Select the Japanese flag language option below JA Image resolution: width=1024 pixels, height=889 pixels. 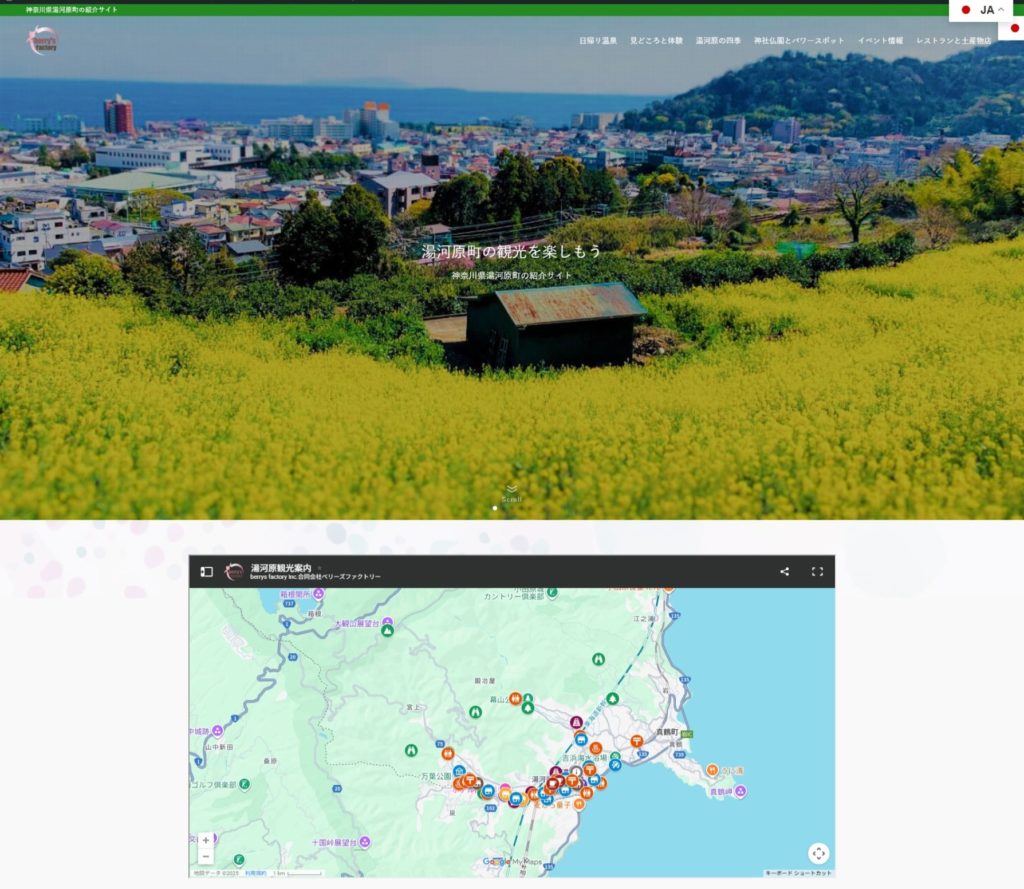(1014, 29)
